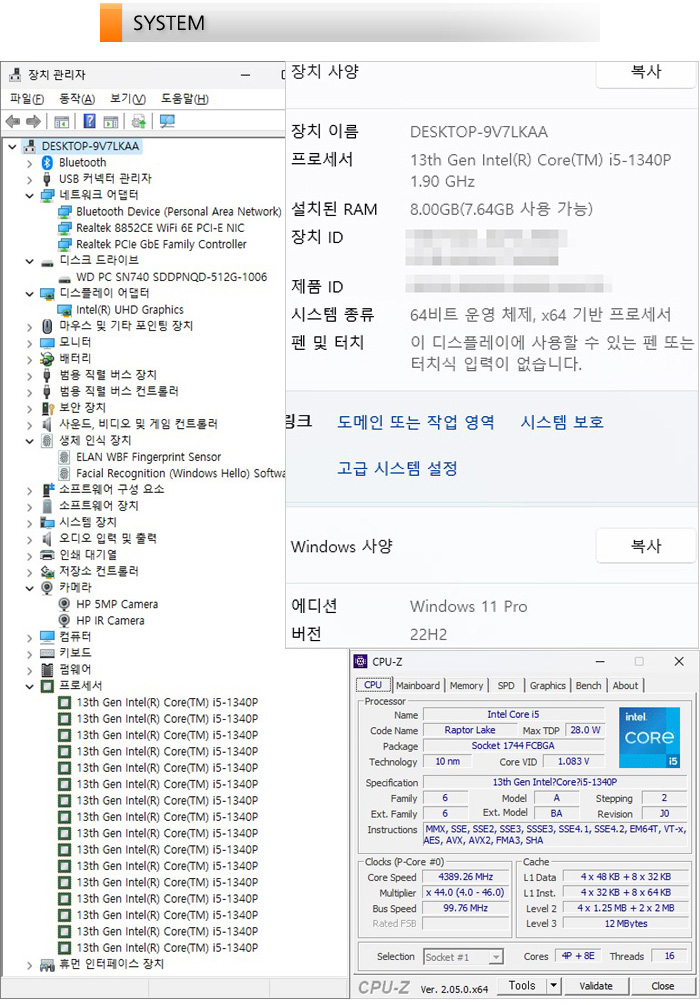
Task: Click the 13th Gen Intel Core i5-1340P Specification field
Action: tap(554, 782)
